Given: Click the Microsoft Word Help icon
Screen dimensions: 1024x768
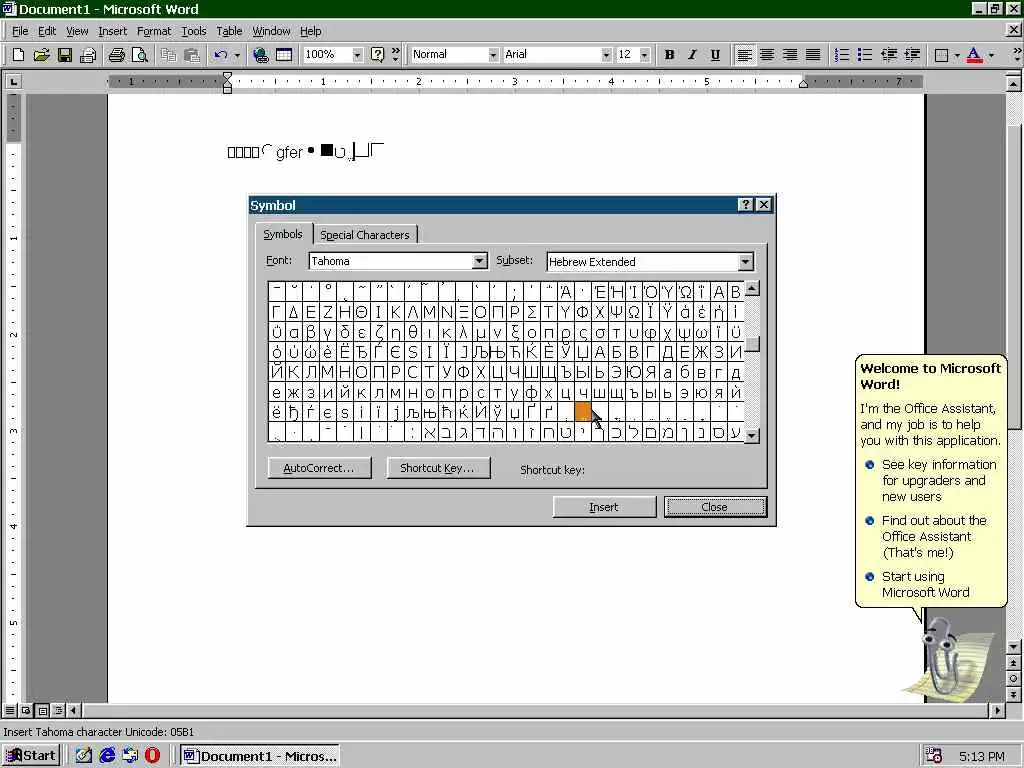Looking at the screenshot, I should coord(377,55).
